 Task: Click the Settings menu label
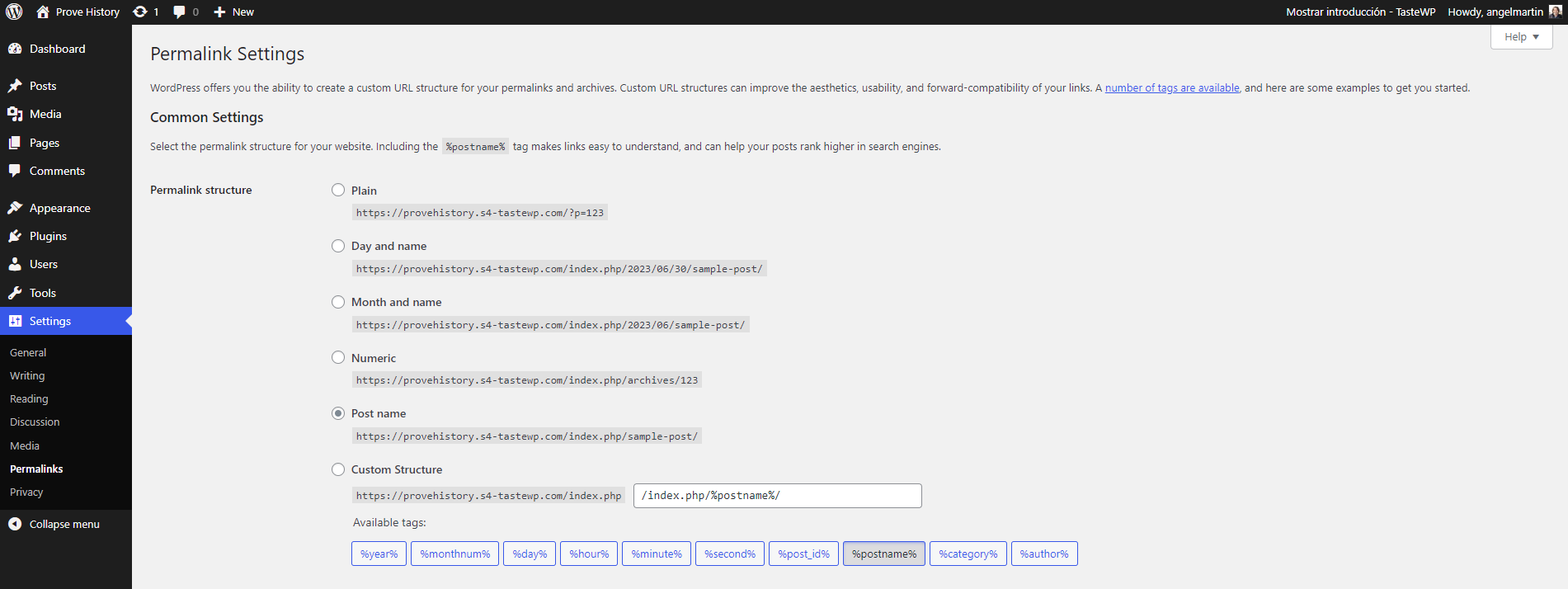(x=50, y=321)
